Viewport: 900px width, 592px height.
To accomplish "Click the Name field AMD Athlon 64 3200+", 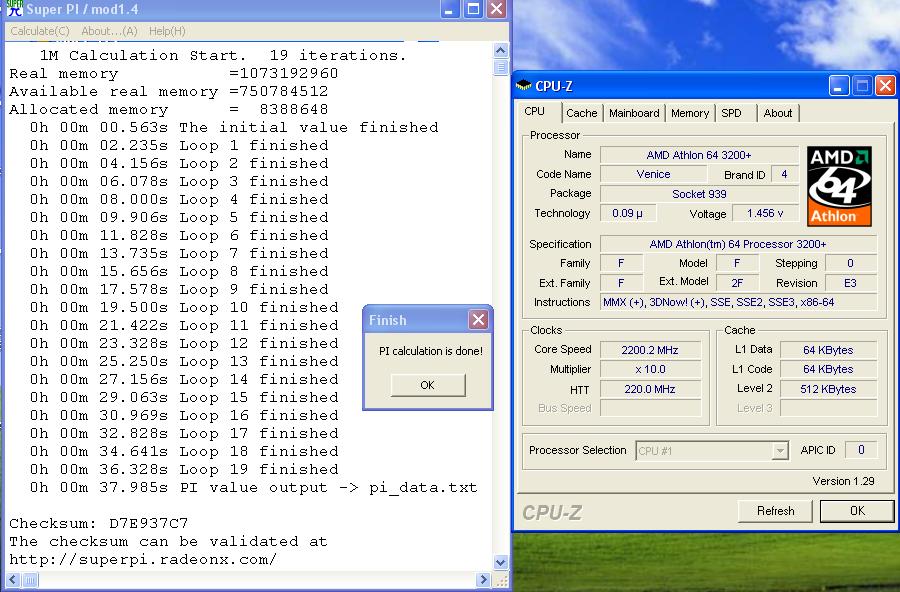I will [x=699, y=155].
